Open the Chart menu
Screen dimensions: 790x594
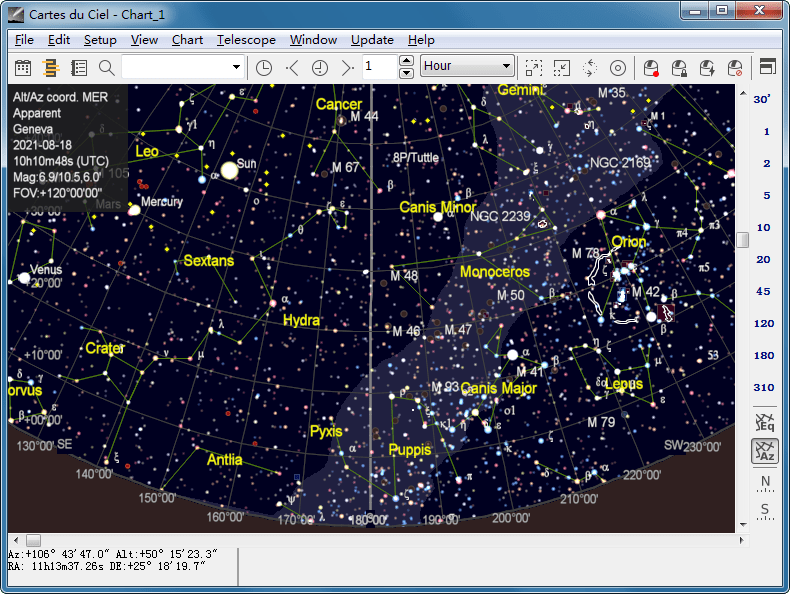click(187, 40)
